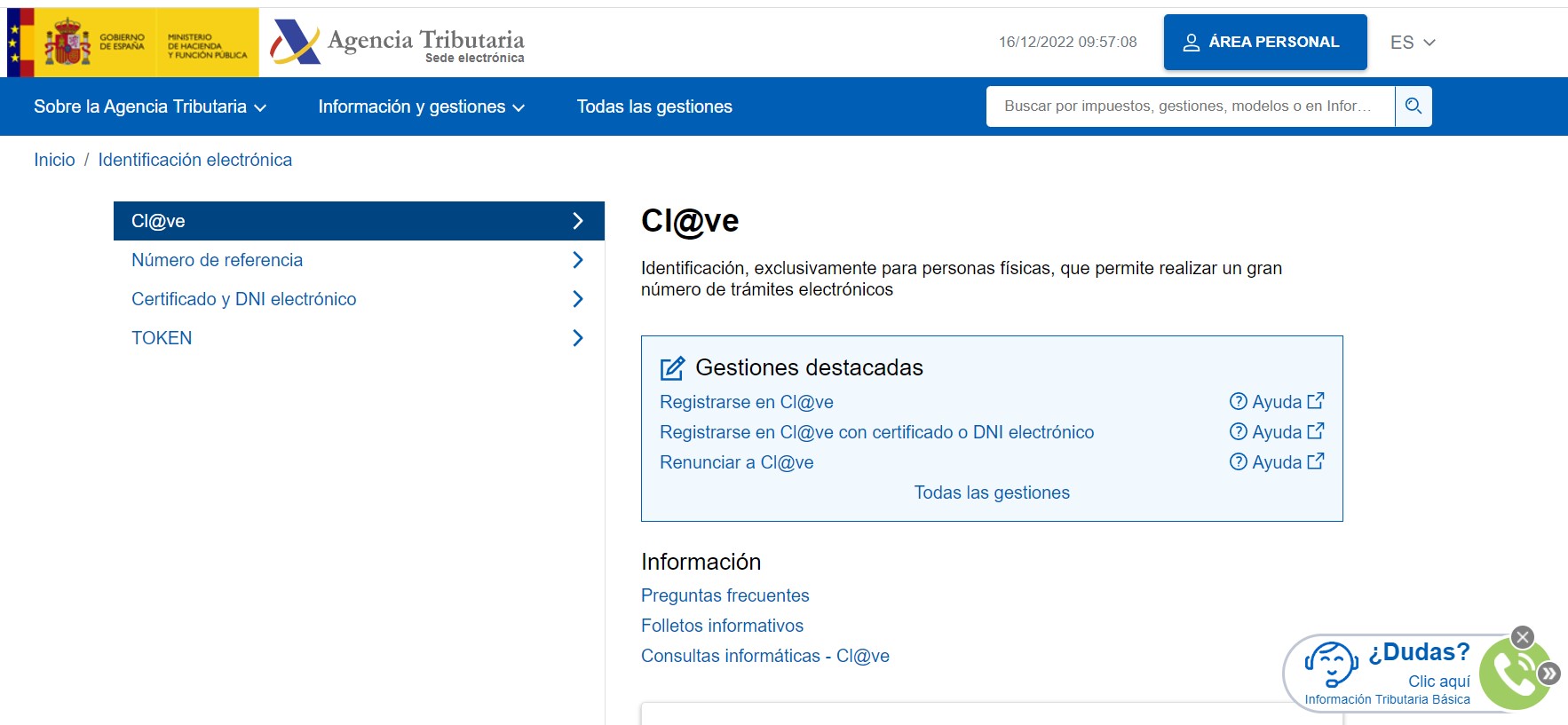
Task: Click chevron next to Cl@ve menu item
Action: 578,221
